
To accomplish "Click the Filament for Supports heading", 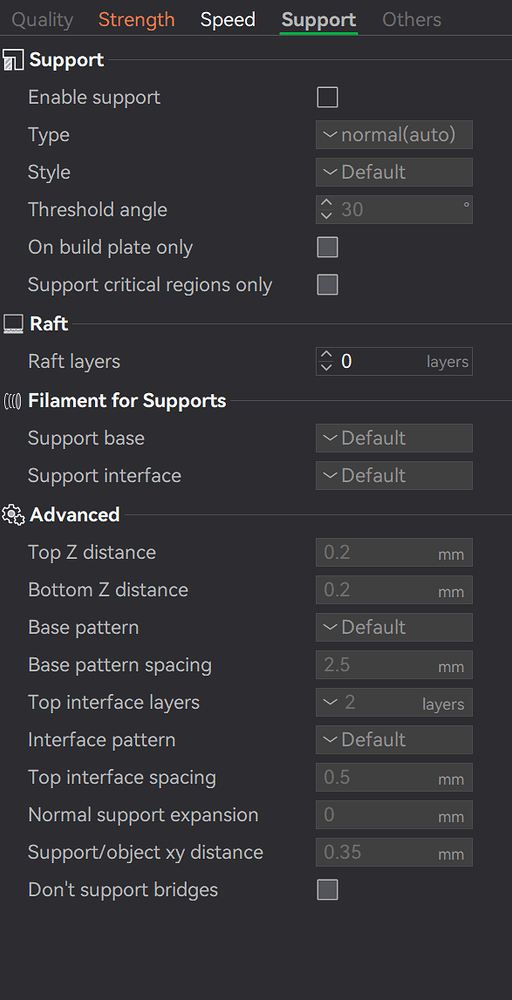I will point(128,401).
